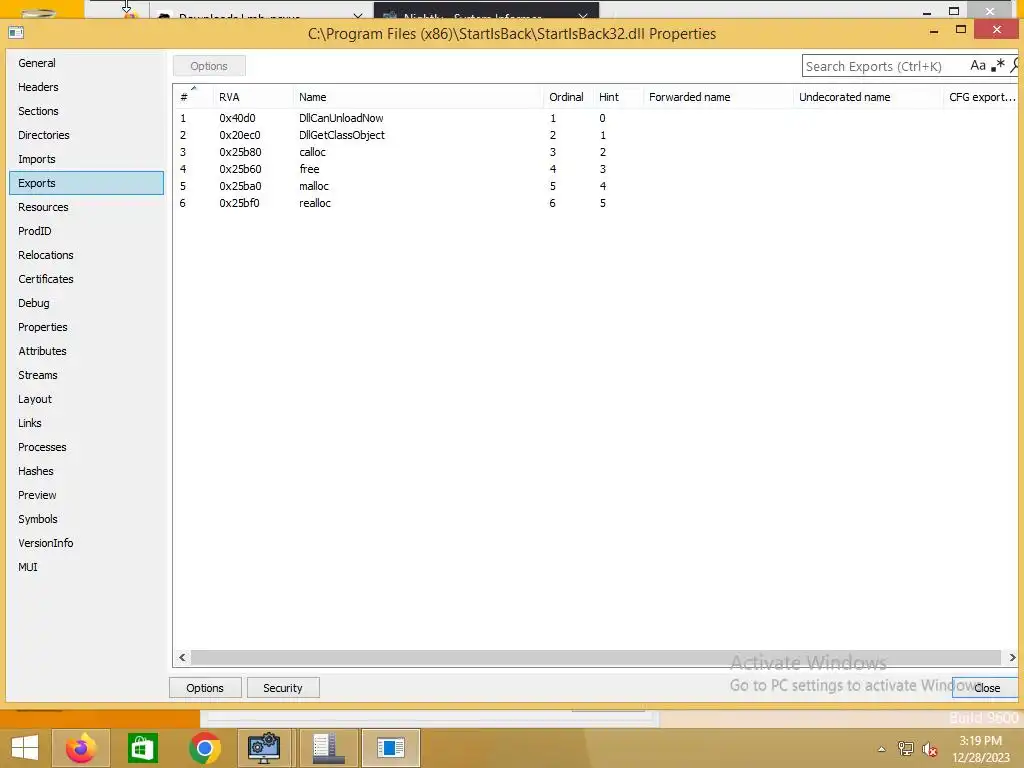Show hidden system tray icons
1024x768 pixels.
tap(882, 749)
